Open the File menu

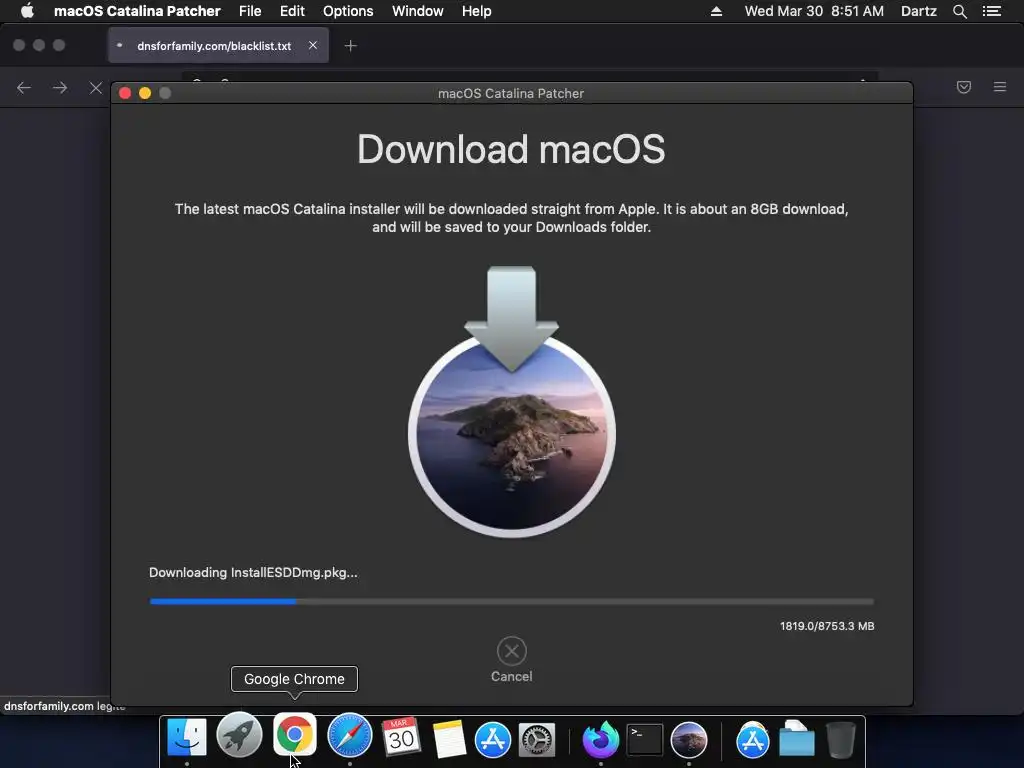coord(250,11)
